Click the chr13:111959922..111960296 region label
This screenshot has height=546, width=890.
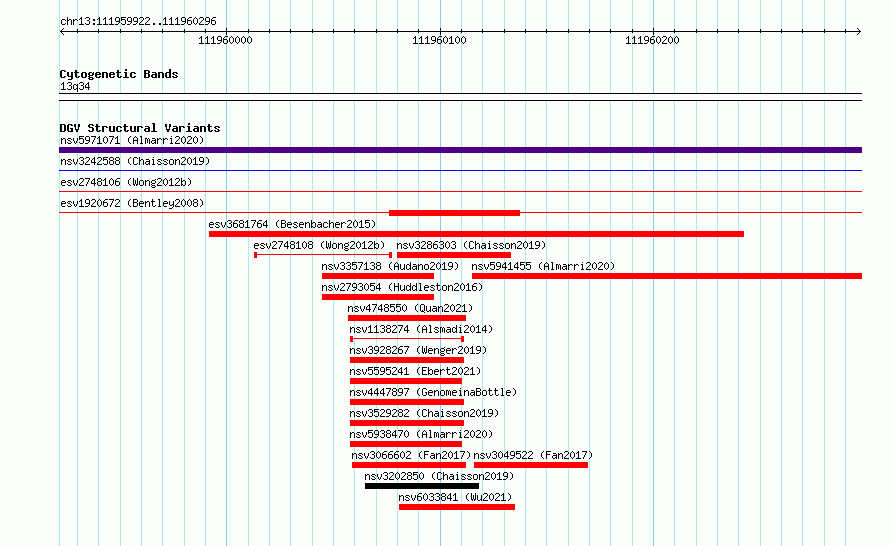(138, 22)
